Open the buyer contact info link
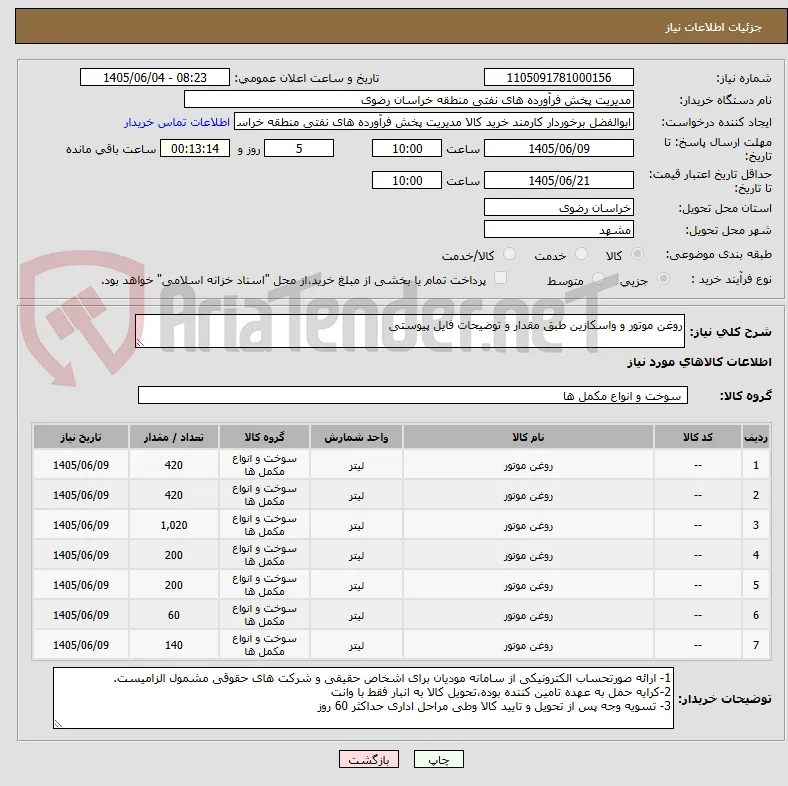 177,122
